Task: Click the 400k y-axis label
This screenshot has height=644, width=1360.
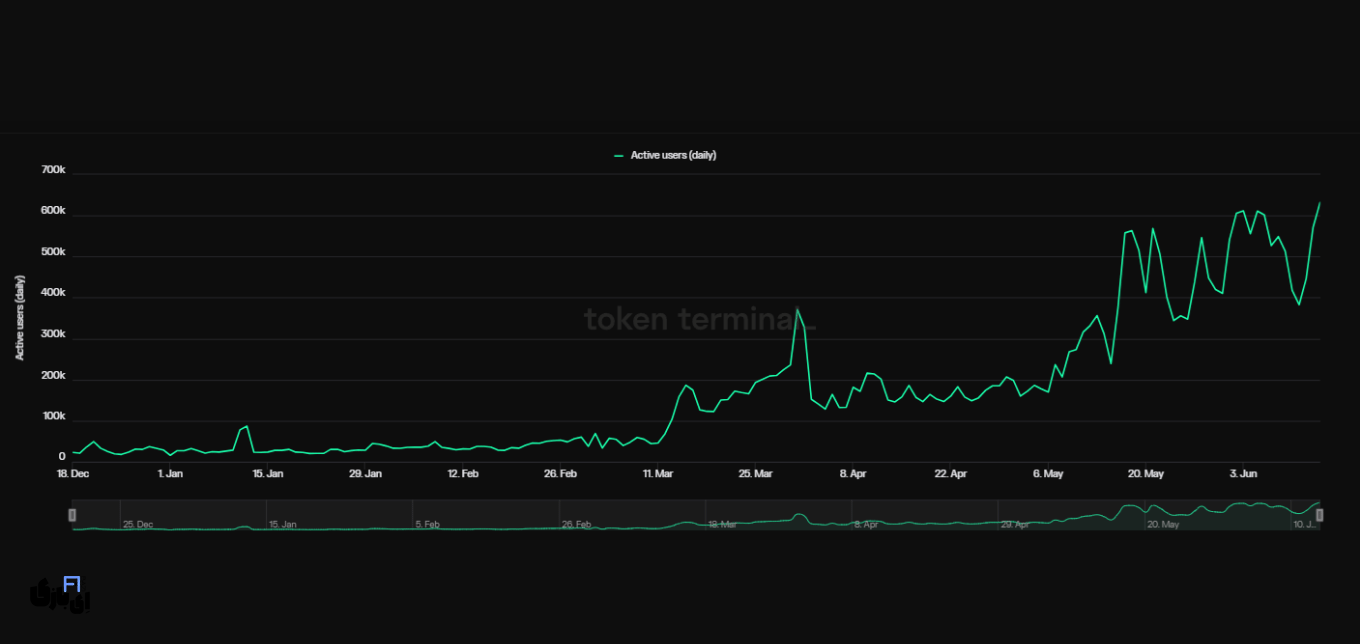Action: (54, 293)
